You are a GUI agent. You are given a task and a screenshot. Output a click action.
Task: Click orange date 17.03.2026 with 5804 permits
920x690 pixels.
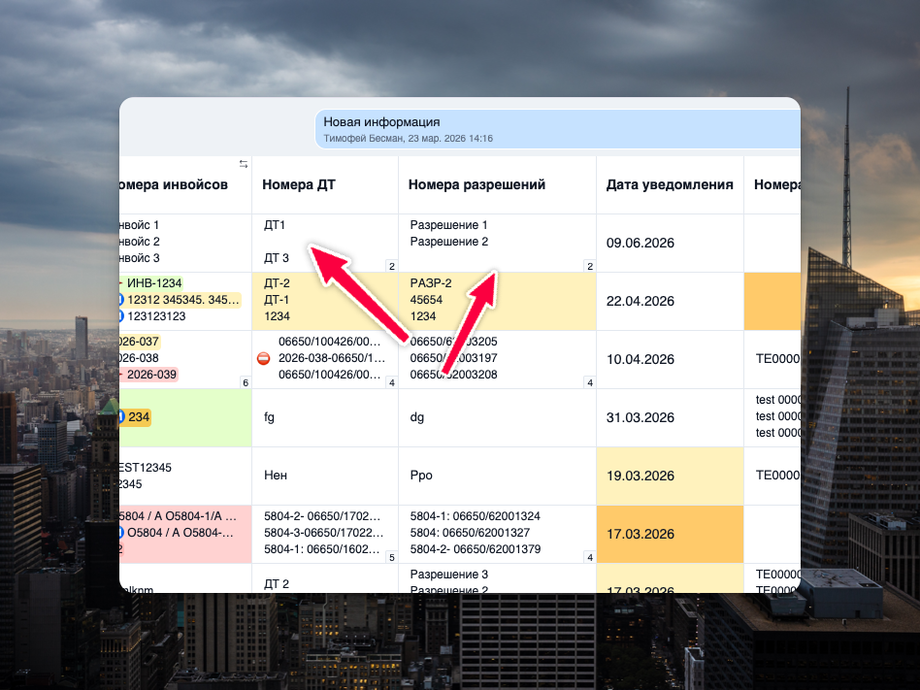pyautogui.click(x=640, y=534)
